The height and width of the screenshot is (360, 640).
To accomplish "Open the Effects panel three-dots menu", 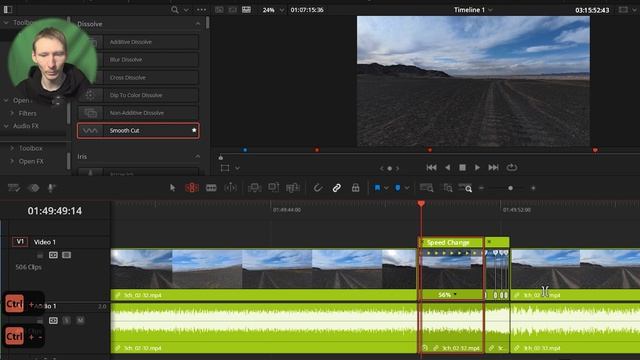I will 202,10.
